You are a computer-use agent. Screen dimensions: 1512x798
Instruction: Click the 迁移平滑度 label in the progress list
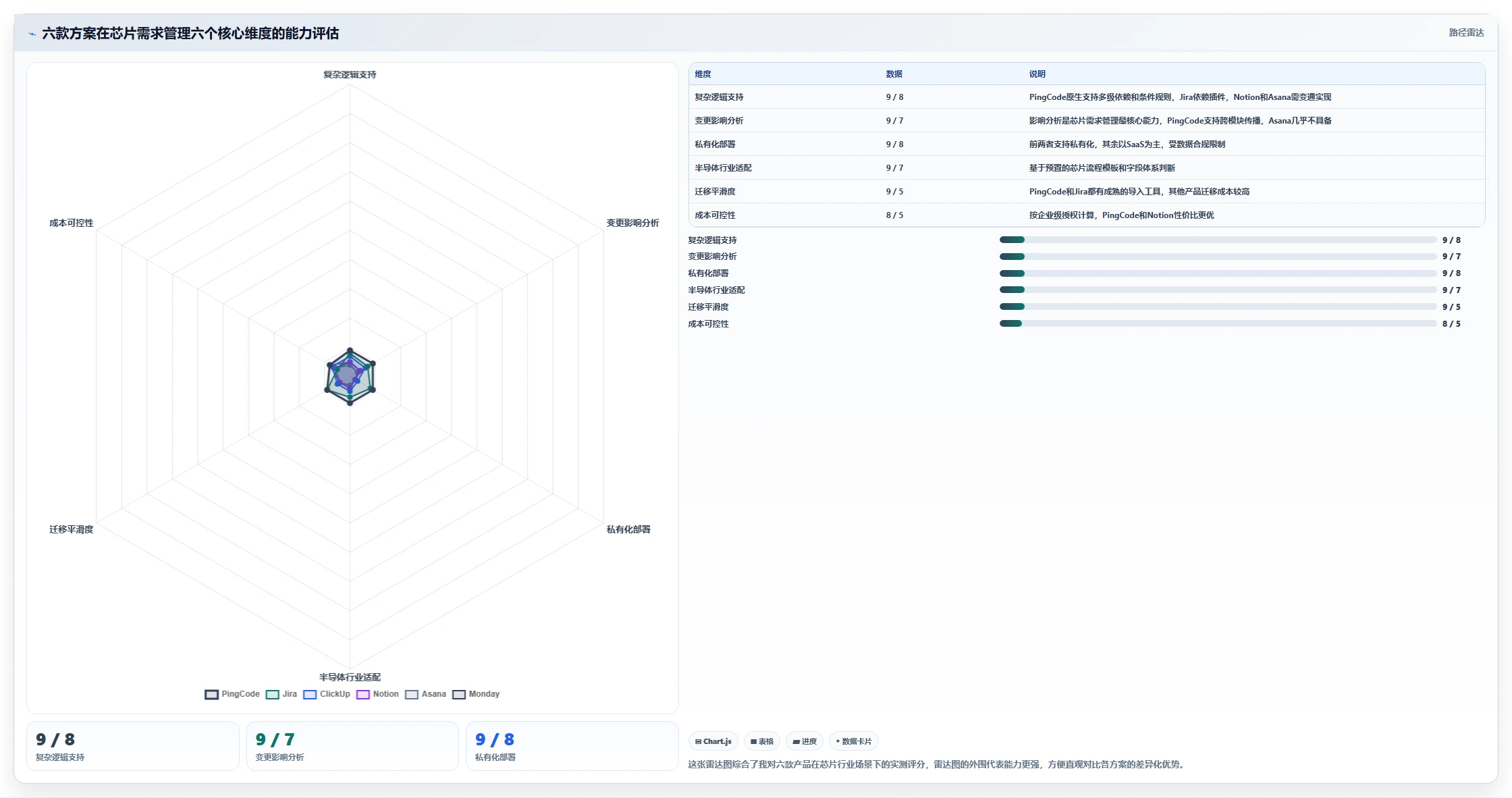[x=708, y=307]
